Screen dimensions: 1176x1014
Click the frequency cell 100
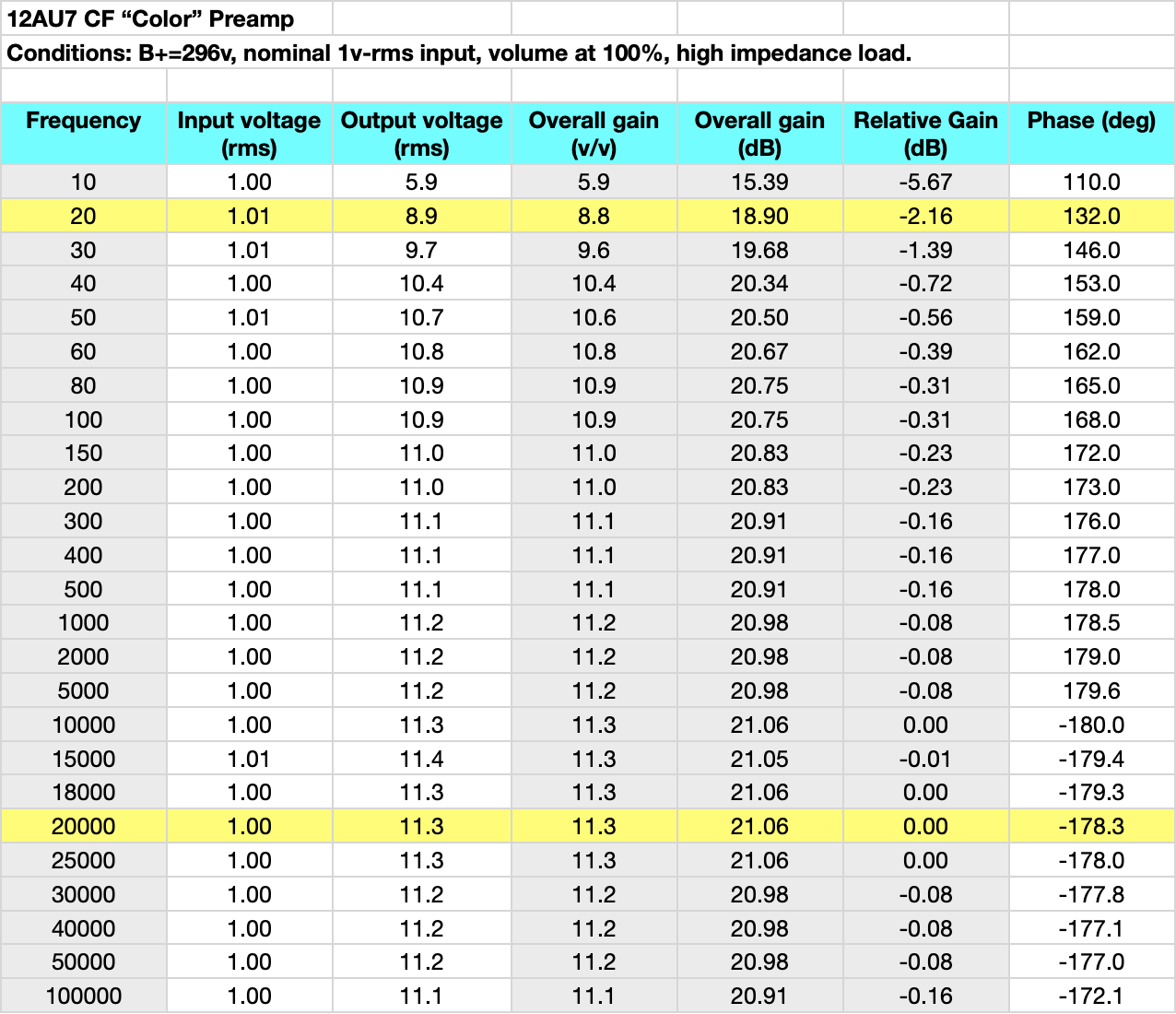(84, 419)
